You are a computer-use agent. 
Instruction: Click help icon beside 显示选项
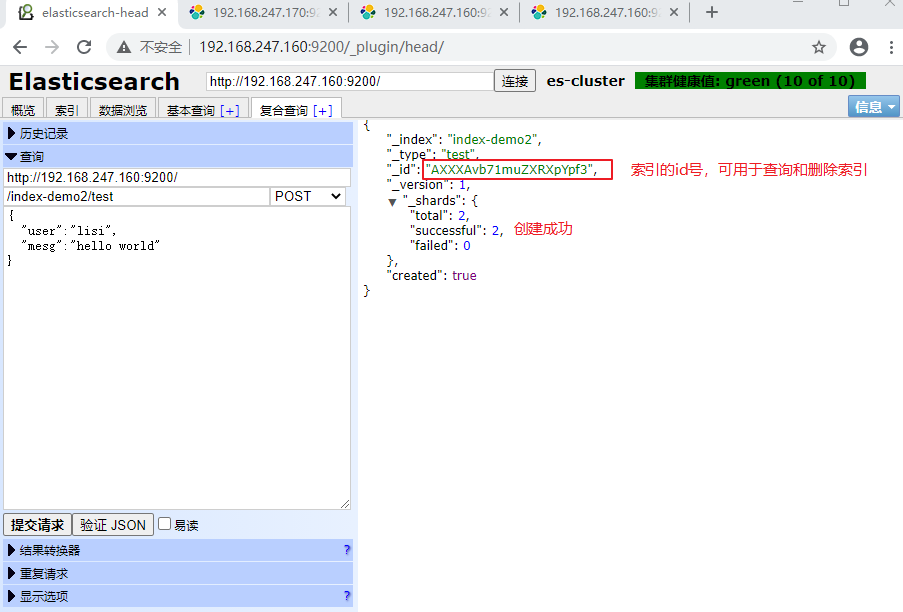pyautogui.click(x=347, y=596)
